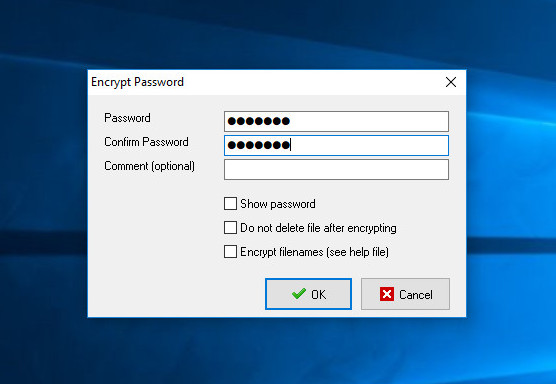Select the Comment (optional) text box
The image size is (556, 384).
click(336, 169)
